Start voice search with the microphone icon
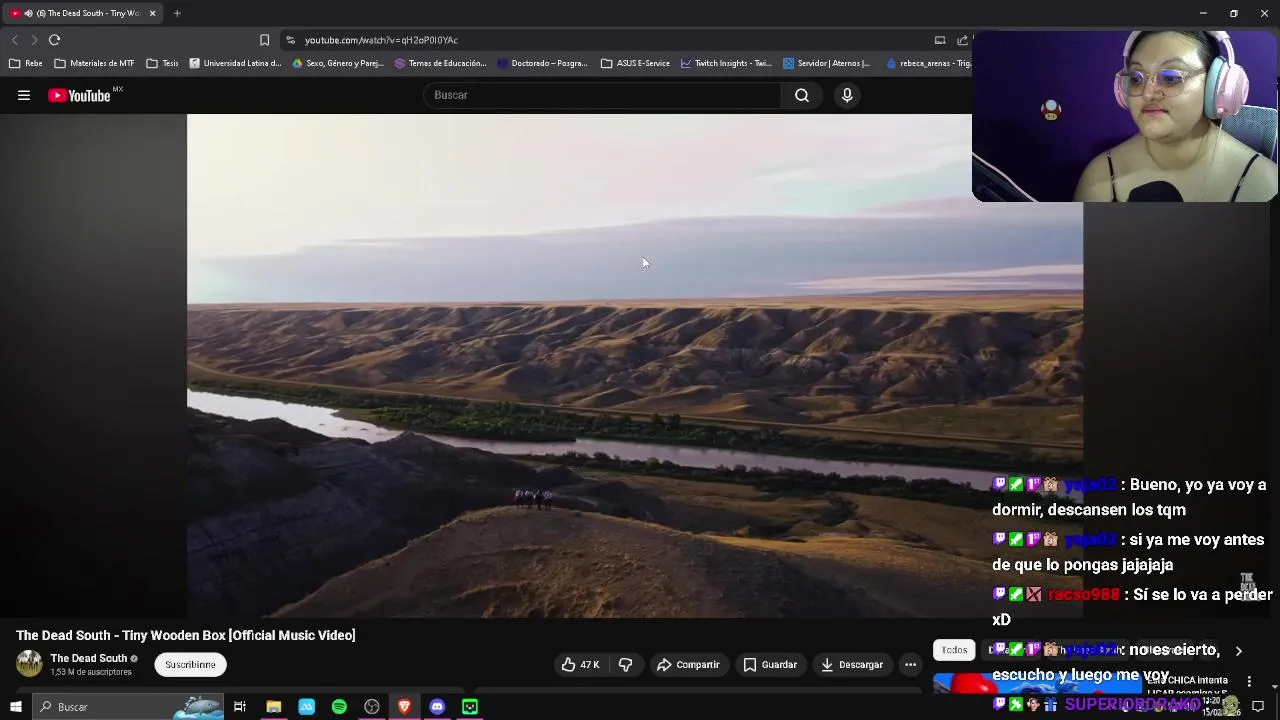This screenshot has height=720, width=1280. click(x=847, y=95)
